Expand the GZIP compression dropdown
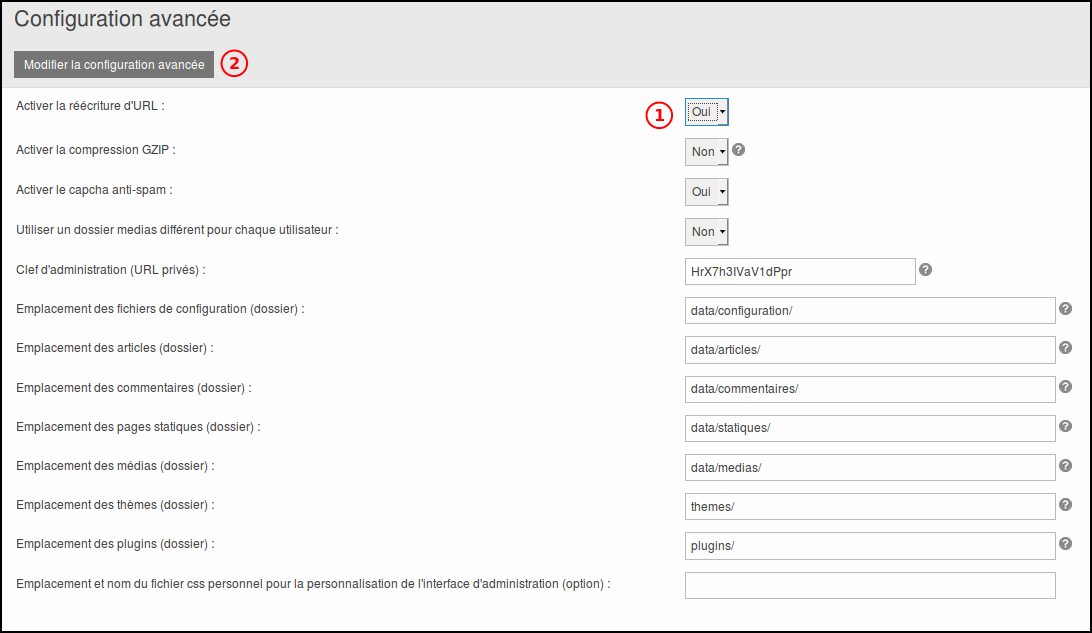 click(707, 152)
